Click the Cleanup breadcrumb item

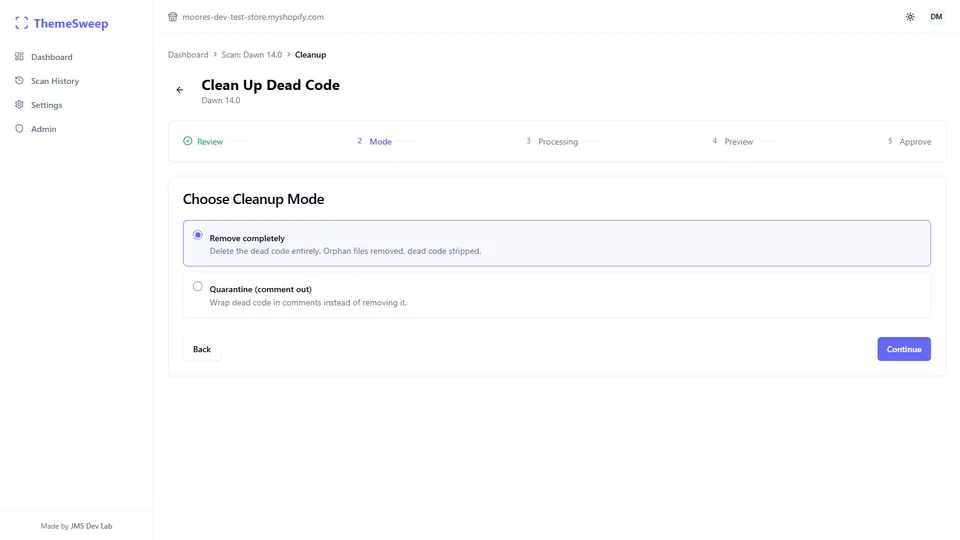pyautogui.click(x=310, y=54)
